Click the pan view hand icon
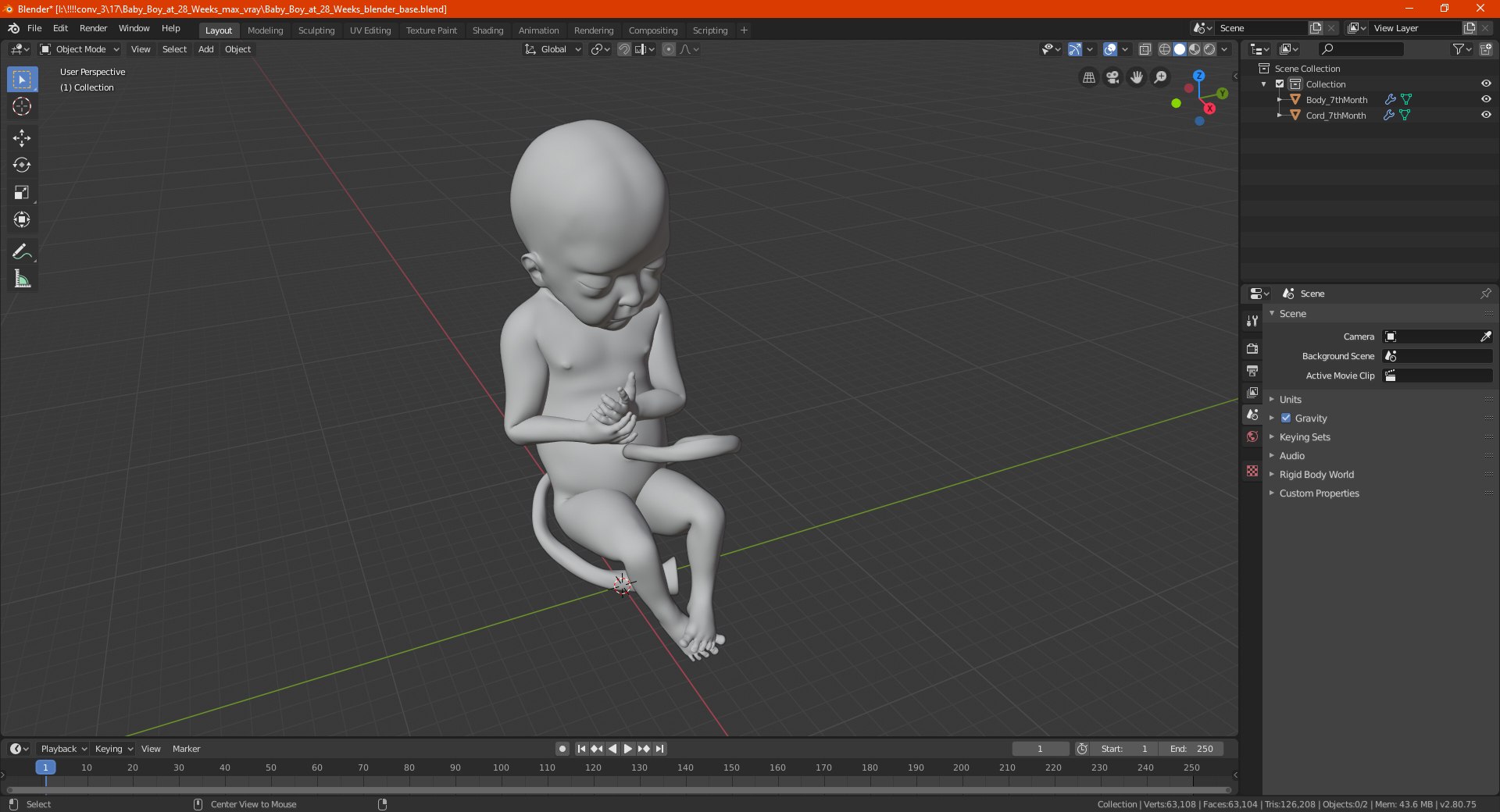Viewport: 1500px width, 812px height. pyautogui.click(x=1137, y=77)
